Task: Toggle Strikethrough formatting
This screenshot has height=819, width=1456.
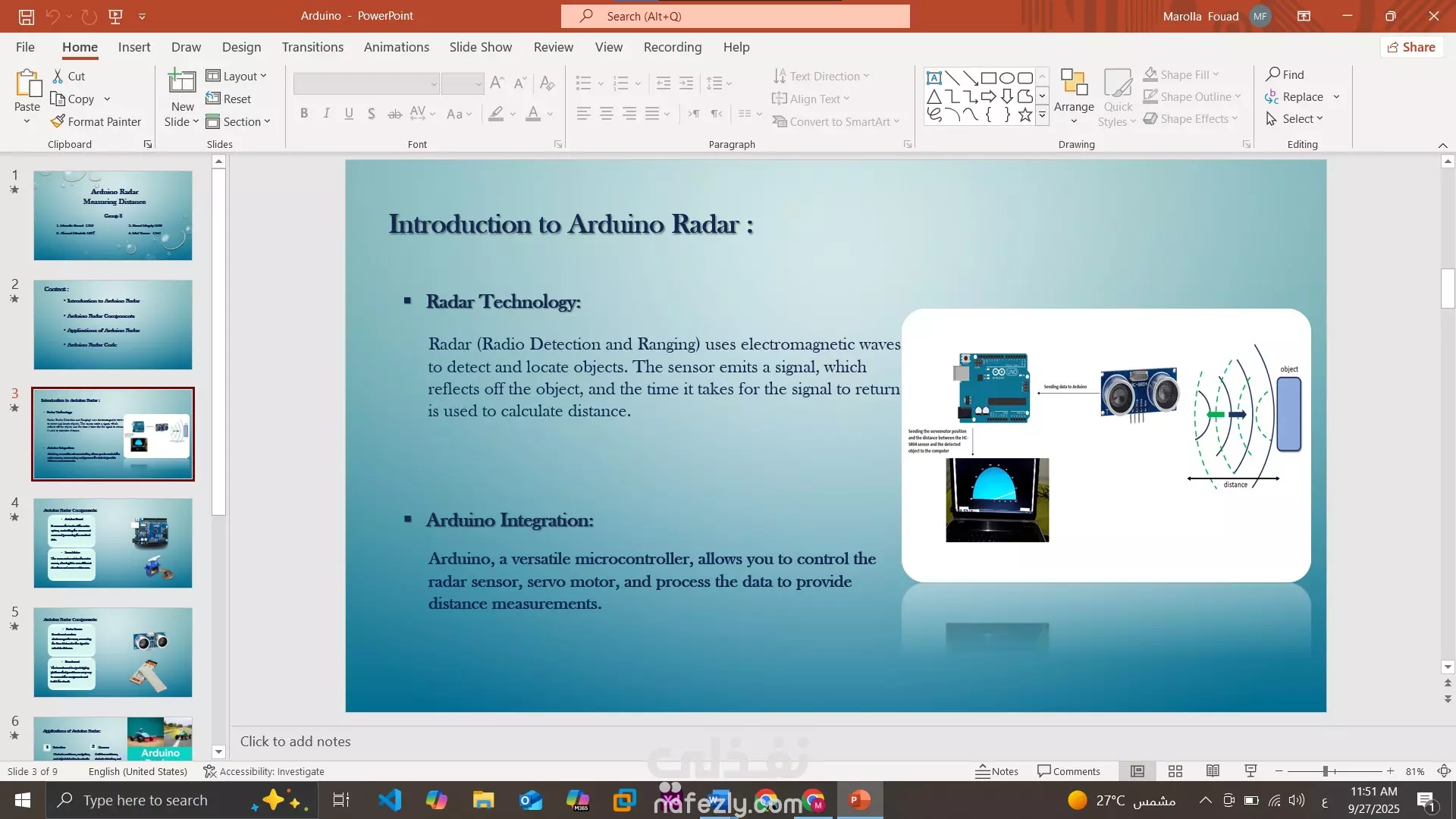Action: (394, 114)
